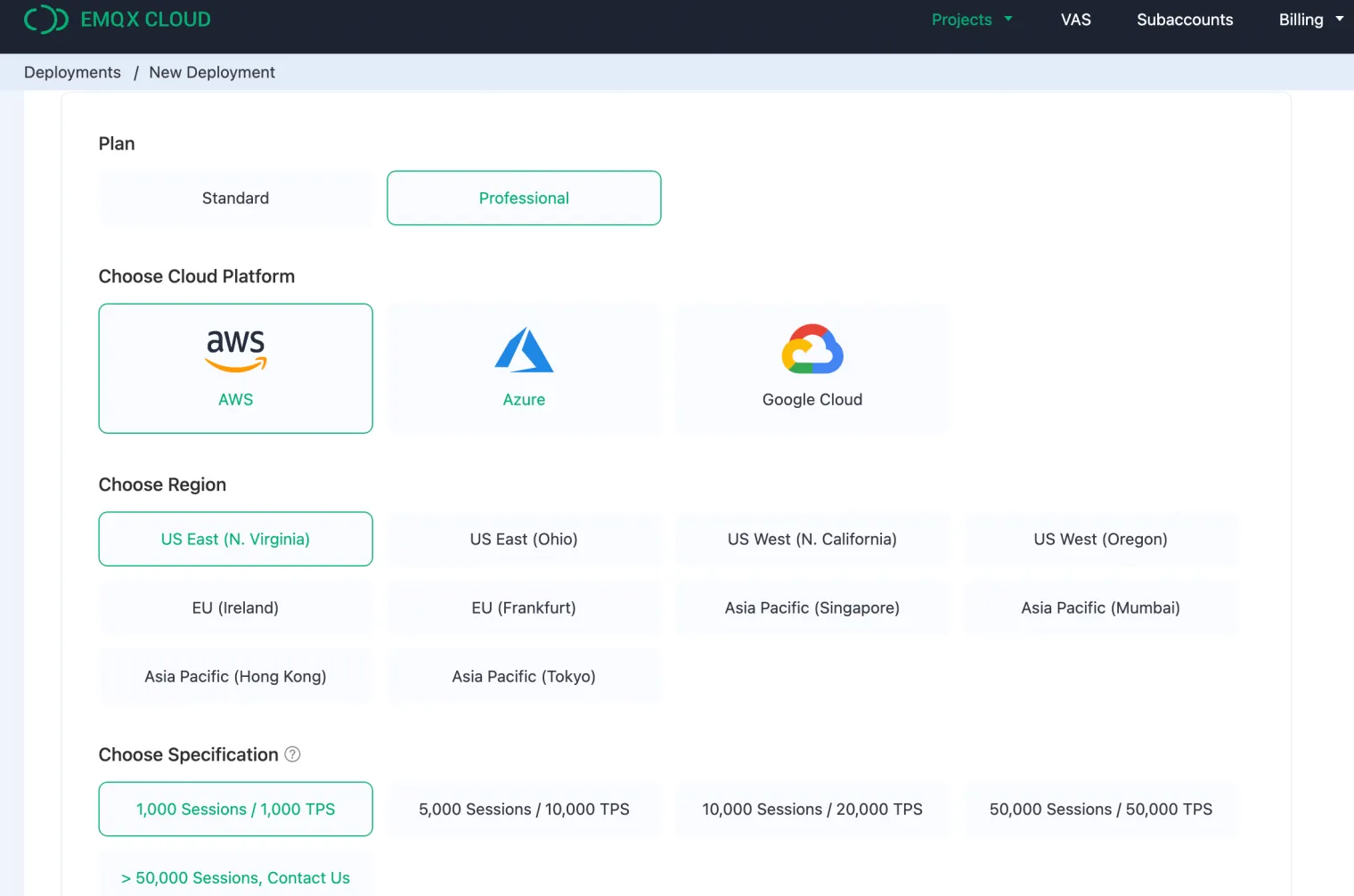
Task: Select 50,000 Sessions / 50,000 TPS specification
Action: pos(1100,809)
